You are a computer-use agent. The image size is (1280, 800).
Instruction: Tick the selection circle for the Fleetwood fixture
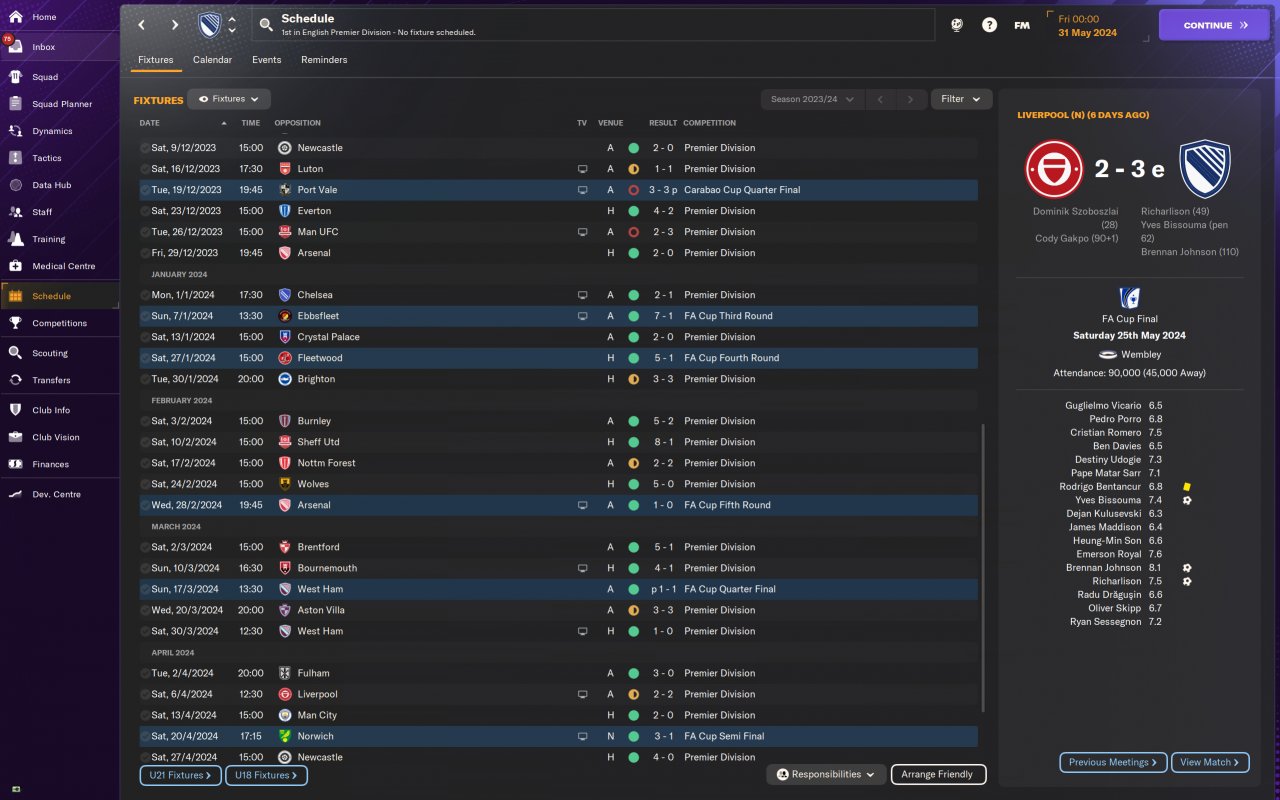coord(144,358)
